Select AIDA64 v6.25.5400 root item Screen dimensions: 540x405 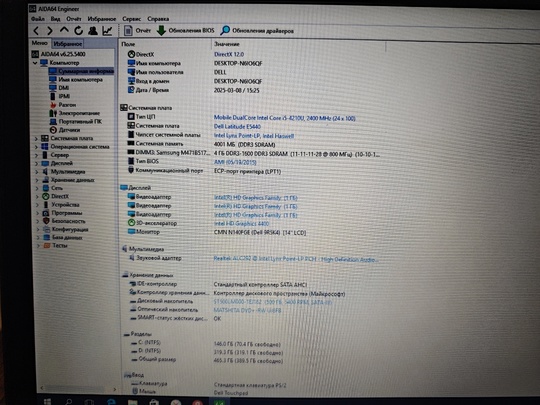tap(59, 54)
